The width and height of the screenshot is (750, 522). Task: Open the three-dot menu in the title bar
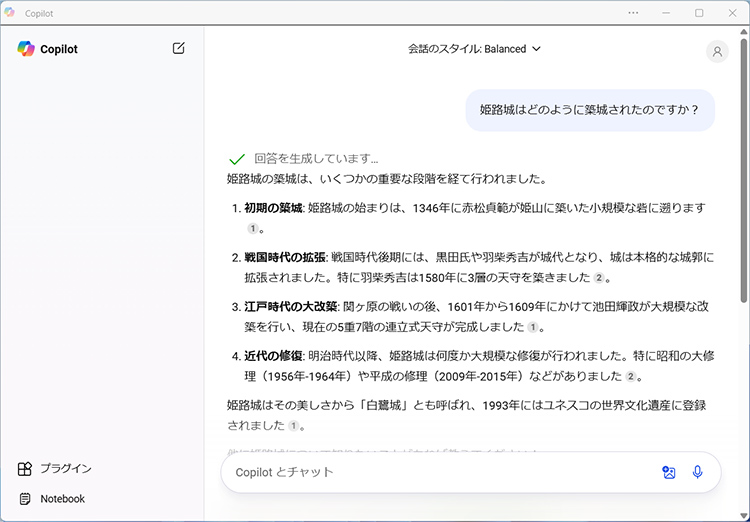tap(633, 13)
